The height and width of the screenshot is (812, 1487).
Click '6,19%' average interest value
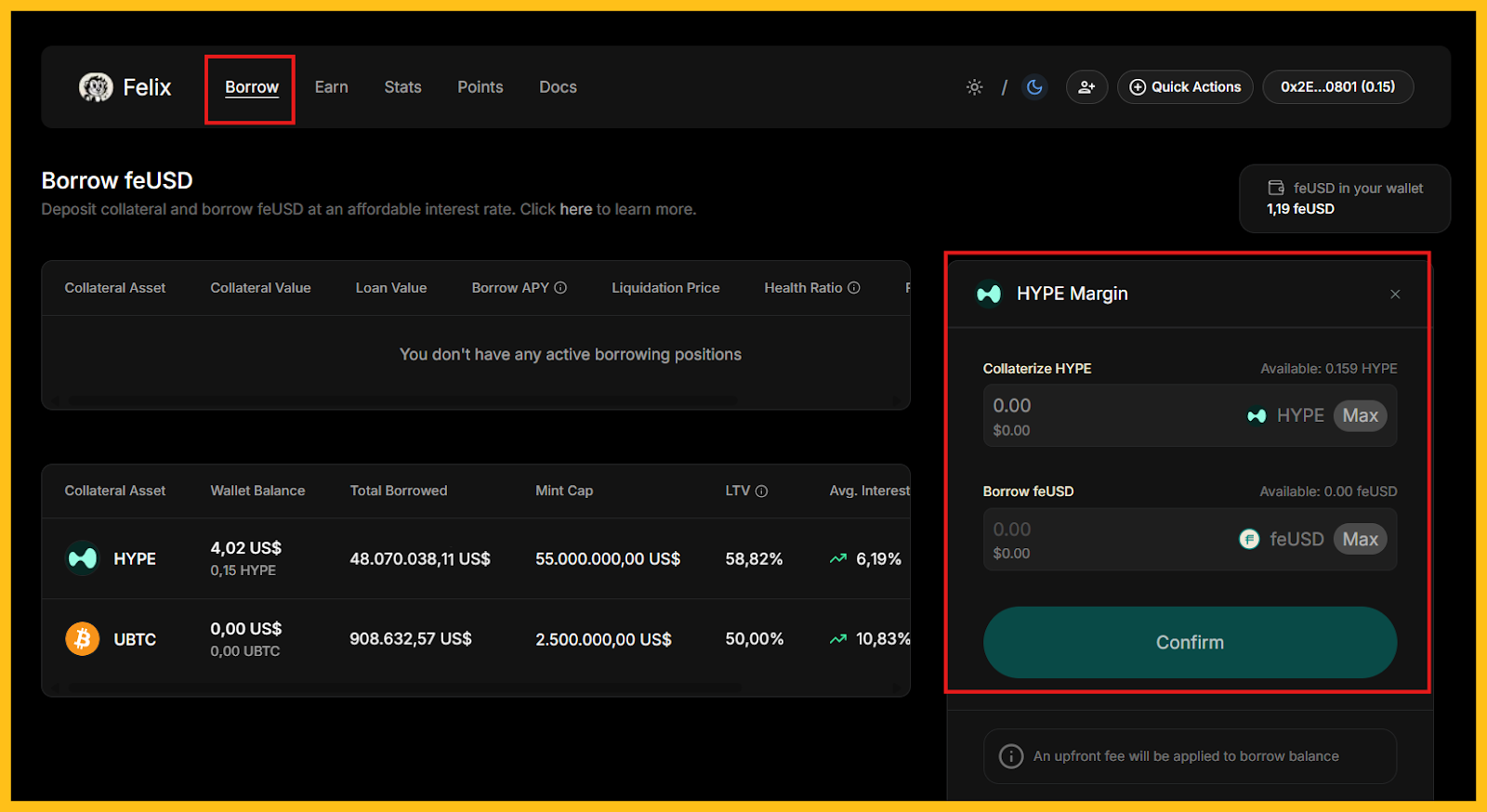[878, 559]
